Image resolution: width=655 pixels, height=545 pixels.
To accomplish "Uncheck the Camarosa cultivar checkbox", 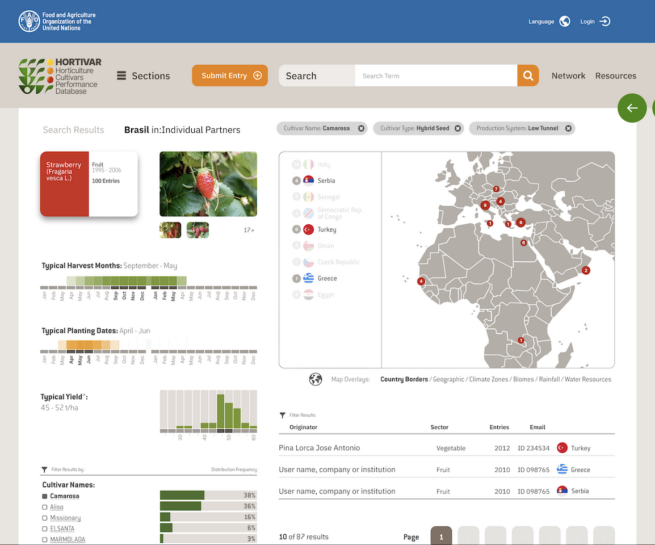I will pos(44,496).
